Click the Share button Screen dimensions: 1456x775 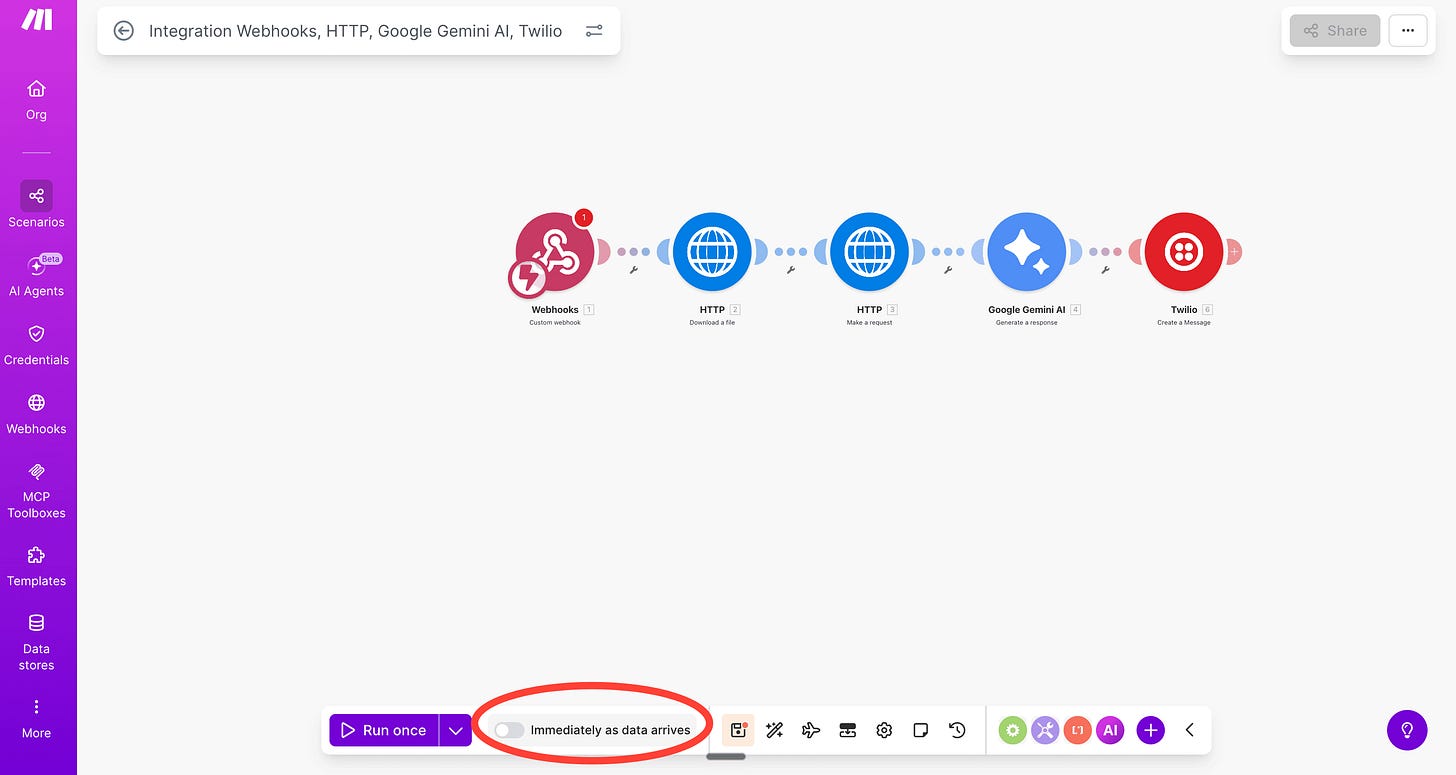pyautogui.click(x=1335, y=31)
